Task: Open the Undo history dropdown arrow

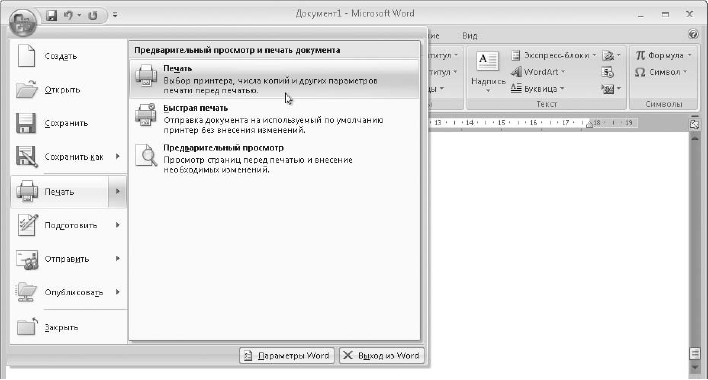Action: [x=79, y=16]
